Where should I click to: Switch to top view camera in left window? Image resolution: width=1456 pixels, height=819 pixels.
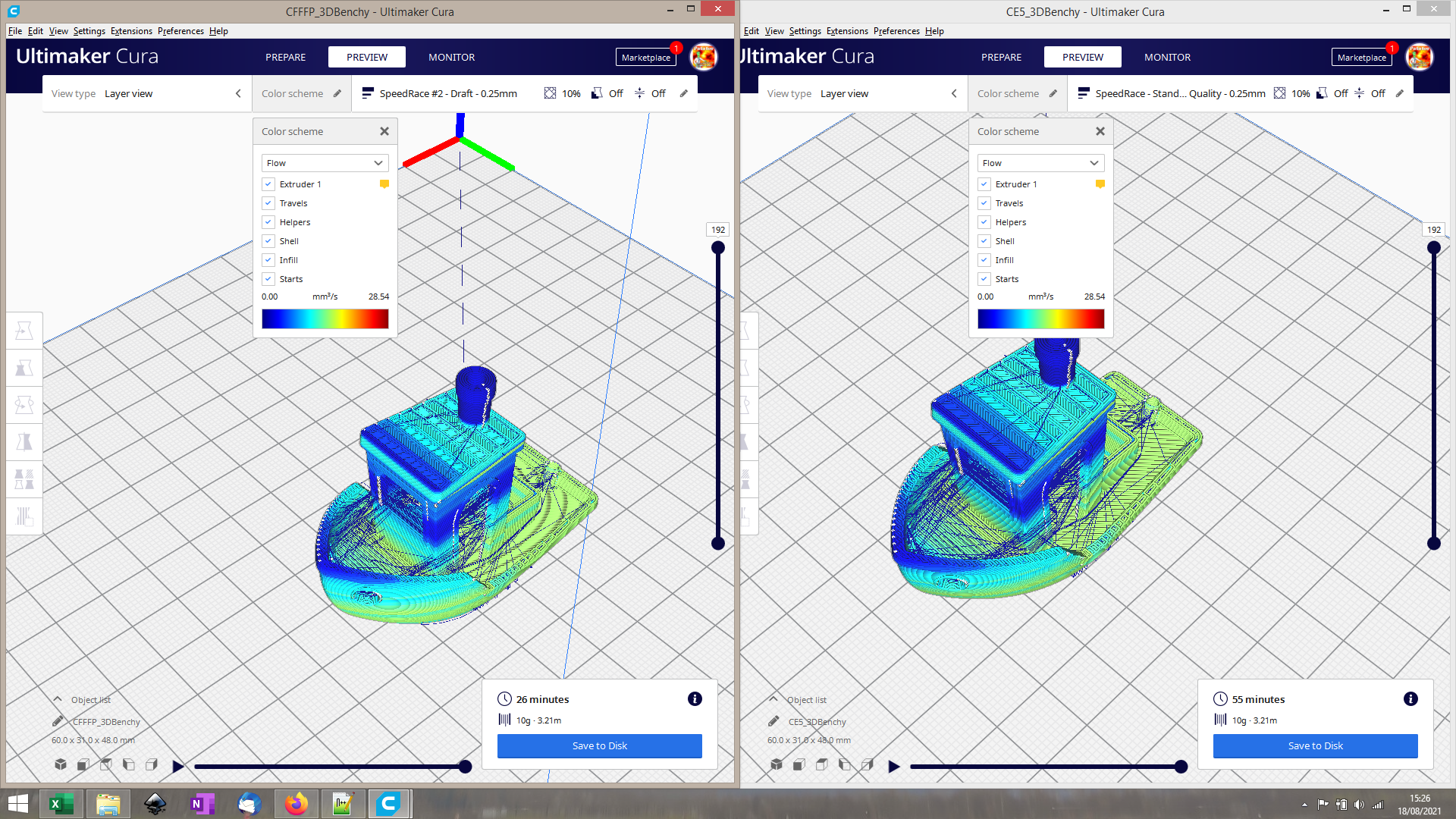[x=106, y=764]
